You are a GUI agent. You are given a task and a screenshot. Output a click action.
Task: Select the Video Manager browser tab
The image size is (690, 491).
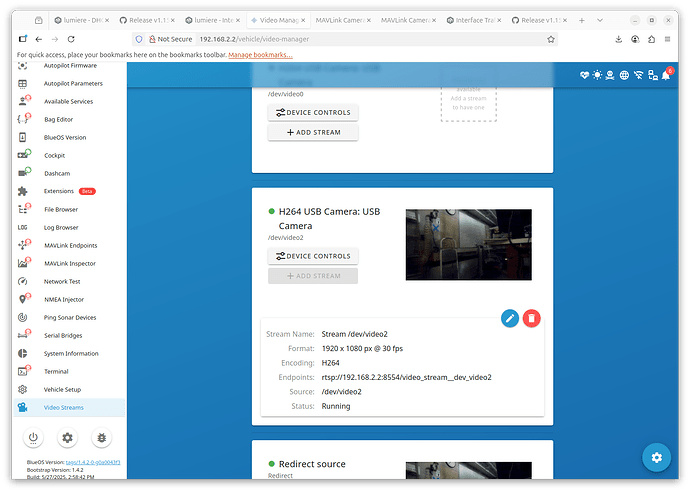point(278,20)
